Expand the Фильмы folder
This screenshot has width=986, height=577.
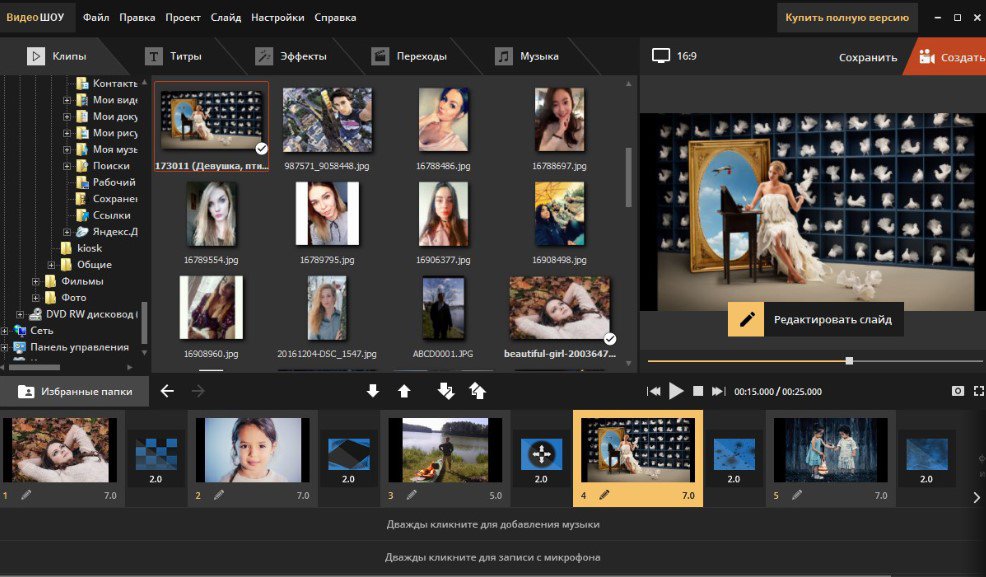coord(36,282)
